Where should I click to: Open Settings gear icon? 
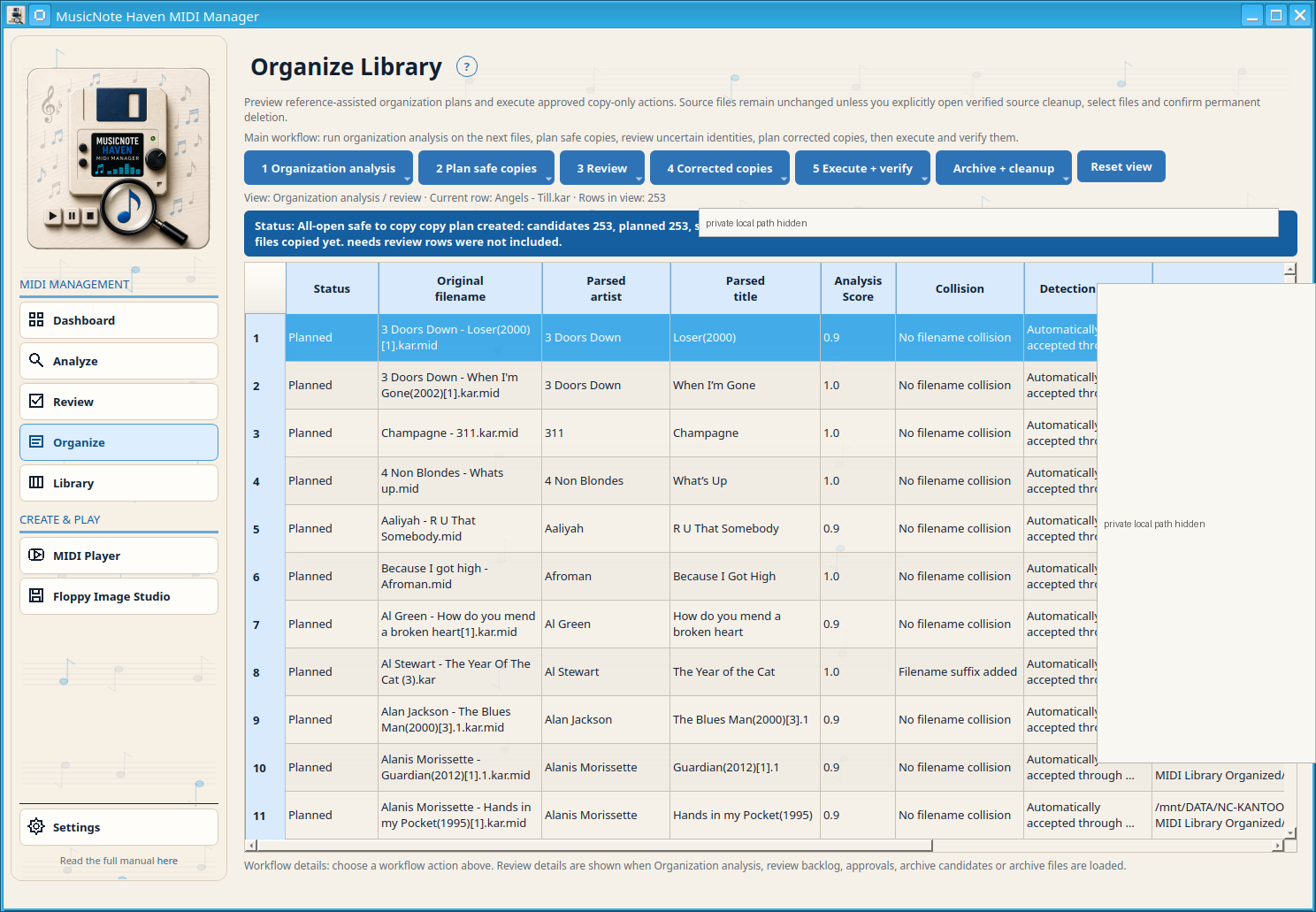pyautogui.click(x=36, y=826)
